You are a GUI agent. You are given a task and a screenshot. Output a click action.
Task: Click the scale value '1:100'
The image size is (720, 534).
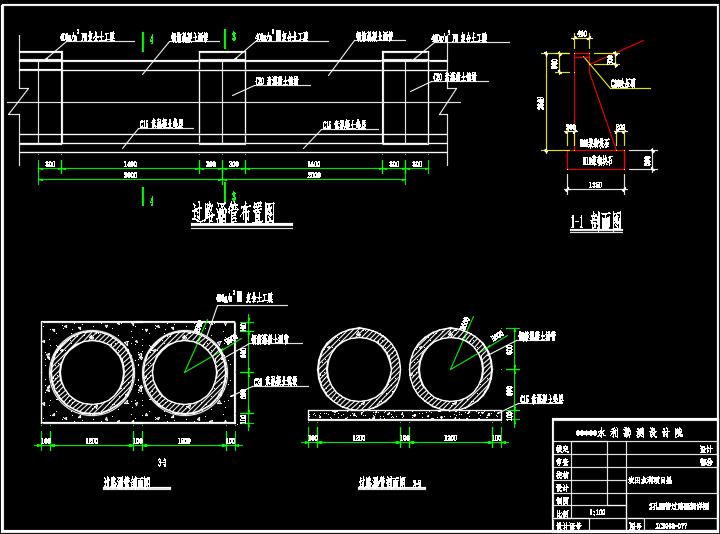pos(597,512)
